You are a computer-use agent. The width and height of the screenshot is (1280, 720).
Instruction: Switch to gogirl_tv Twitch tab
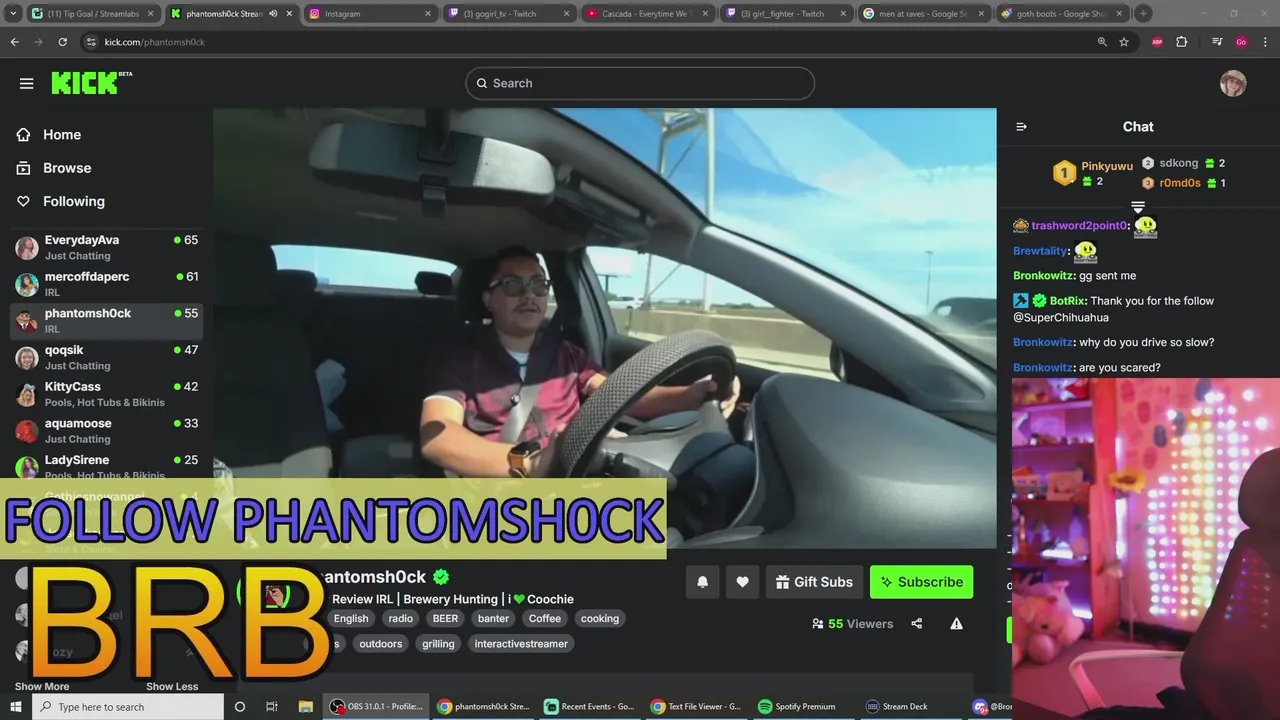pyautogui.click(x=509, y=14)
